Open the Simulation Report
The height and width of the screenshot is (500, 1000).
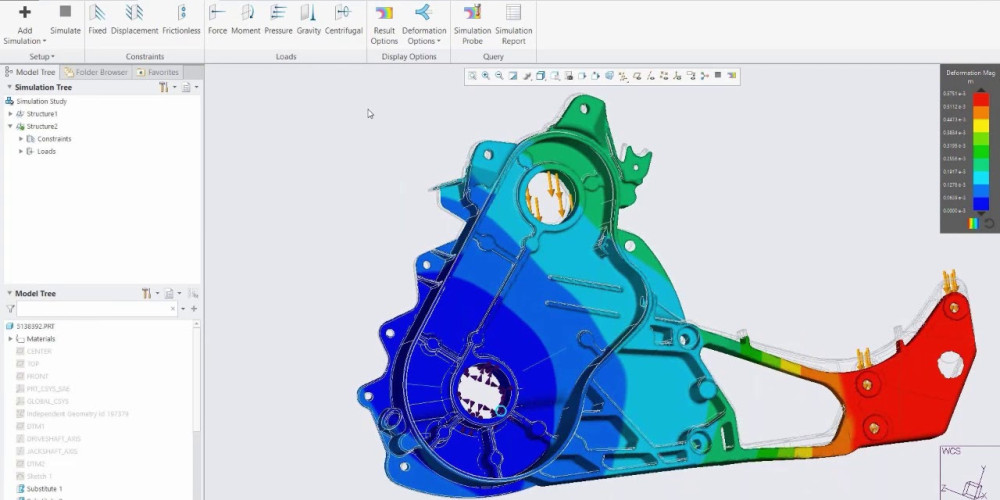[x=513, y=26]
